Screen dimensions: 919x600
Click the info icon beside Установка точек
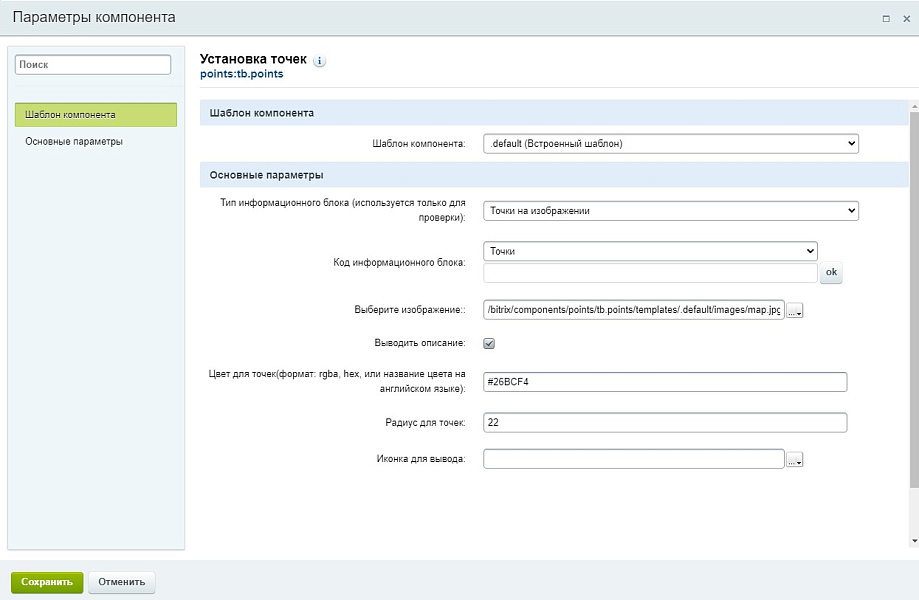coord(320,61)
